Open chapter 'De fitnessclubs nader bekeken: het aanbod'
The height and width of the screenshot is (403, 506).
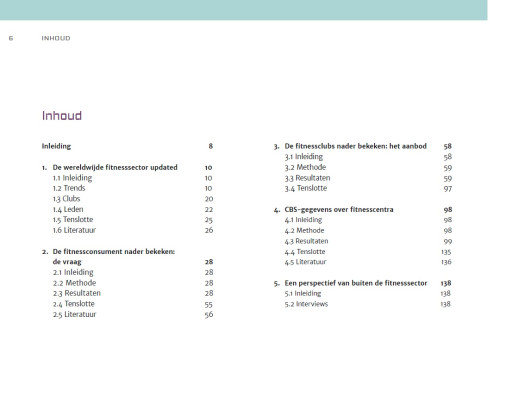pos(356,146)
